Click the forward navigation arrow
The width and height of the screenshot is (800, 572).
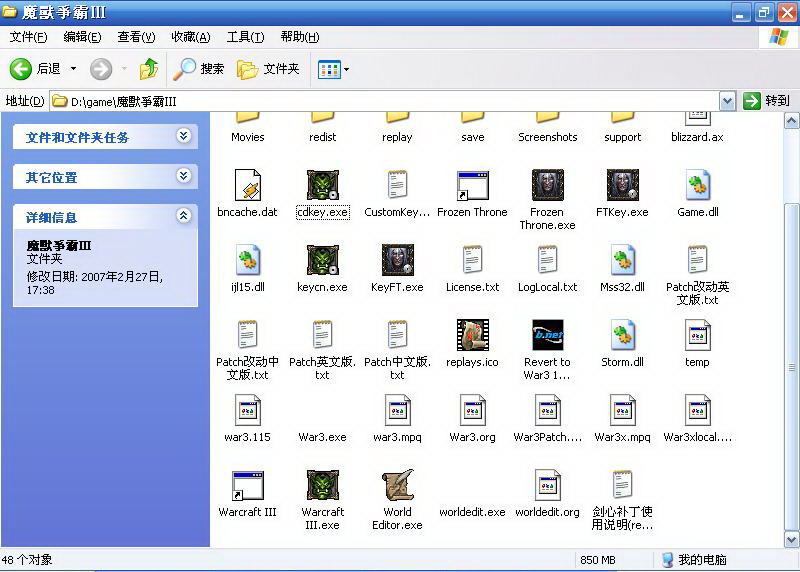[101, 69]
